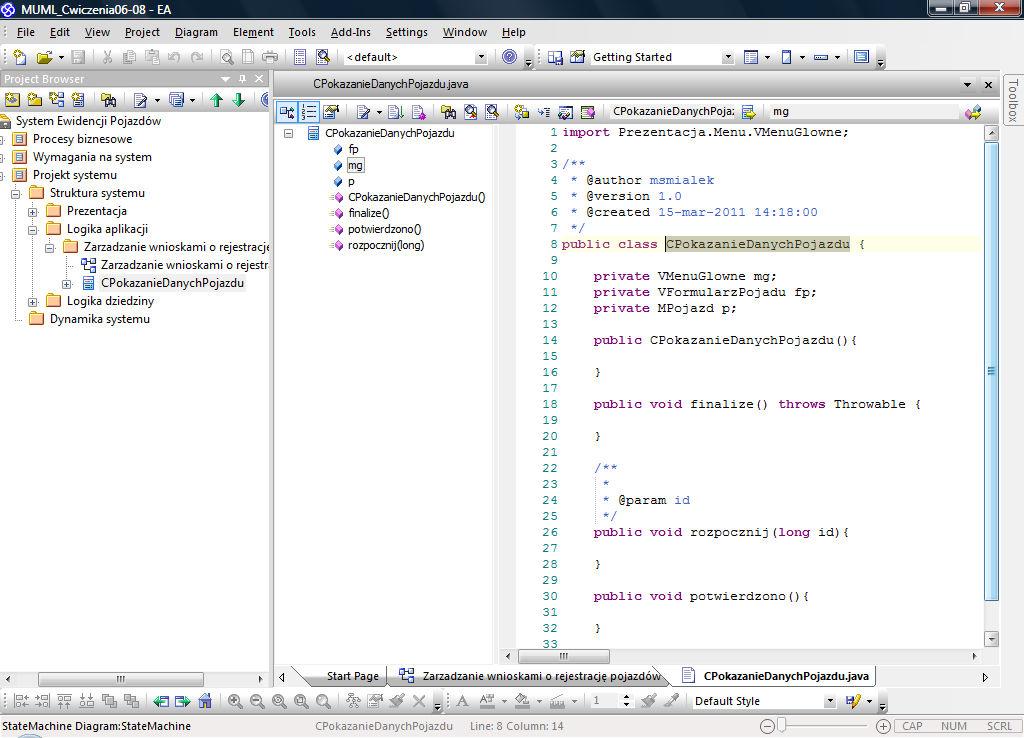Select the fp attribute in structure tree
Screen dimensions: 1024x738
click(353, 149)
